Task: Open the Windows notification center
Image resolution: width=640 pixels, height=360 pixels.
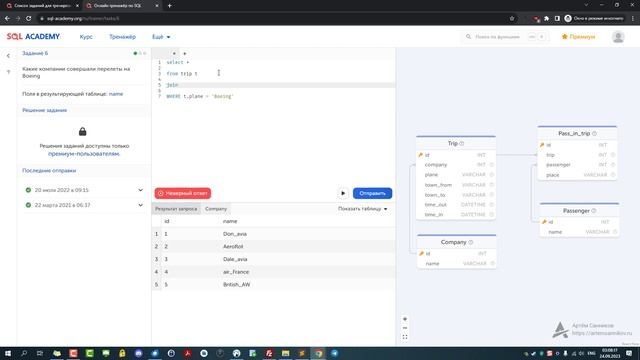Action: pyautogui.click(x=629, y=353)
